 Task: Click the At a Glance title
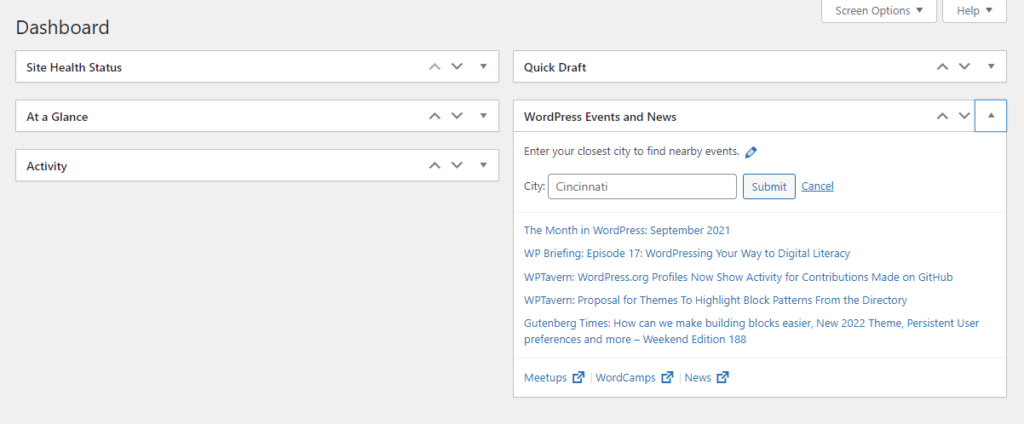click(x=57, y=117)
